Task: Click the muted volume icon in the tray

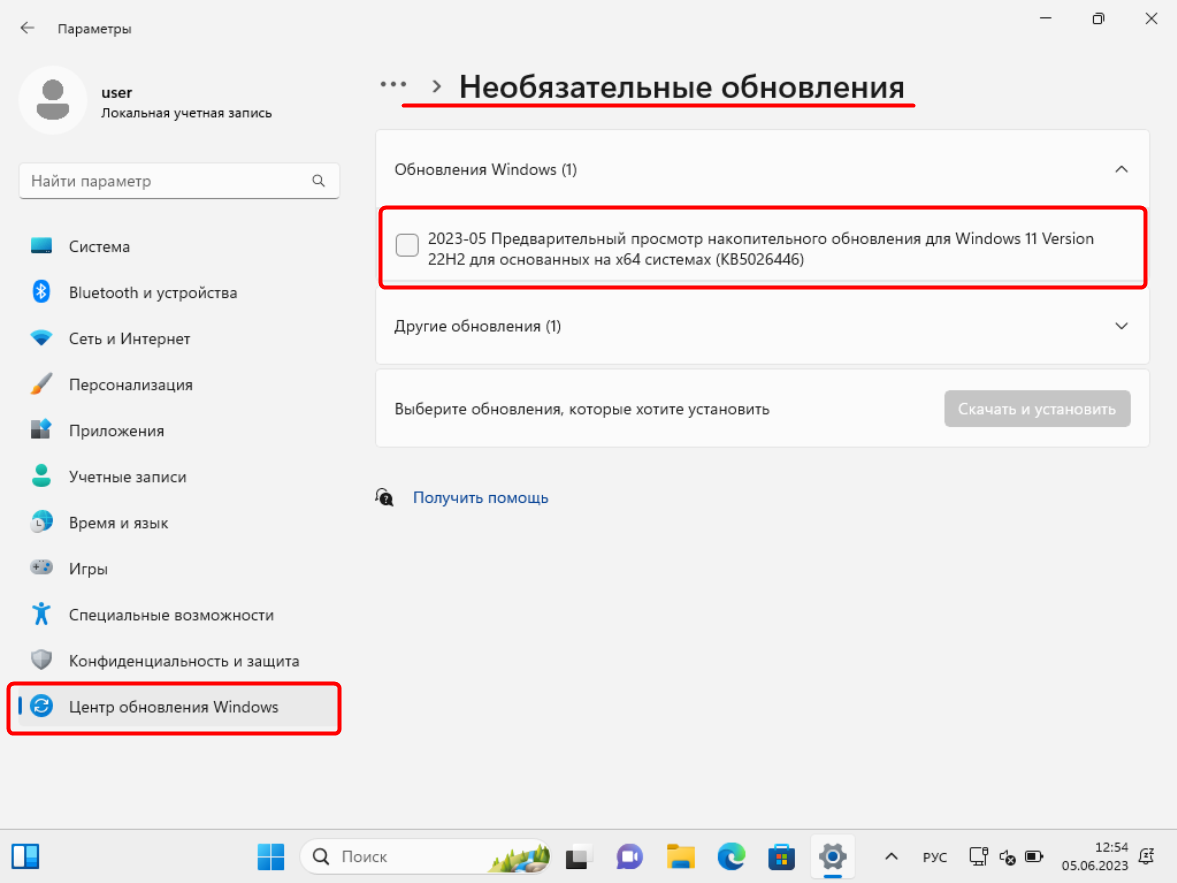Action: tap(1007, 857)
